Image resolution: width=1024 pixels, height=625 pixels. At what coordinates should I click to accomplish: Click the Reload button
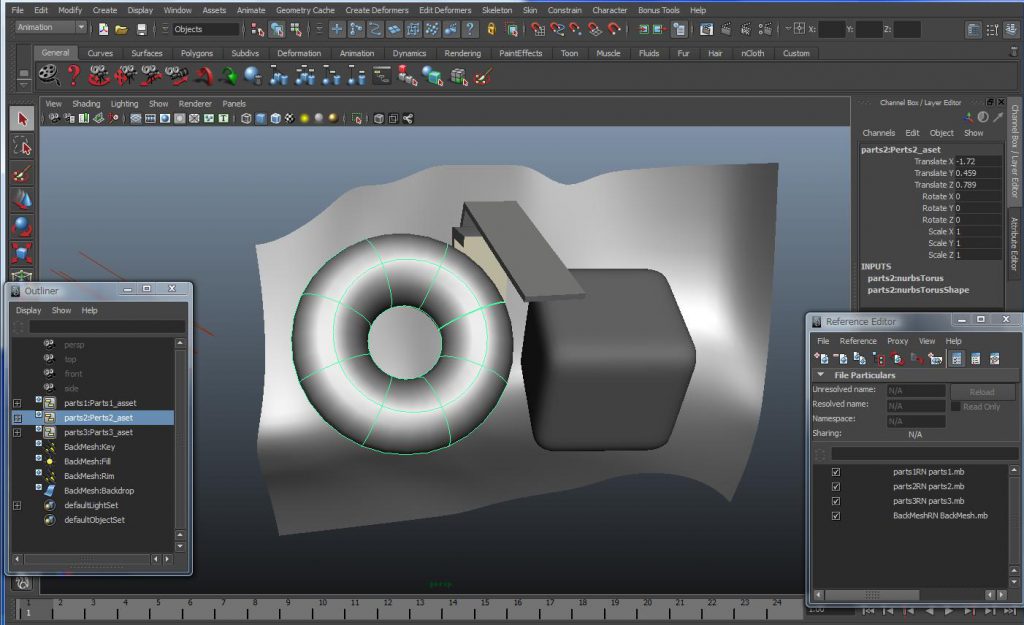click(982, 392)
